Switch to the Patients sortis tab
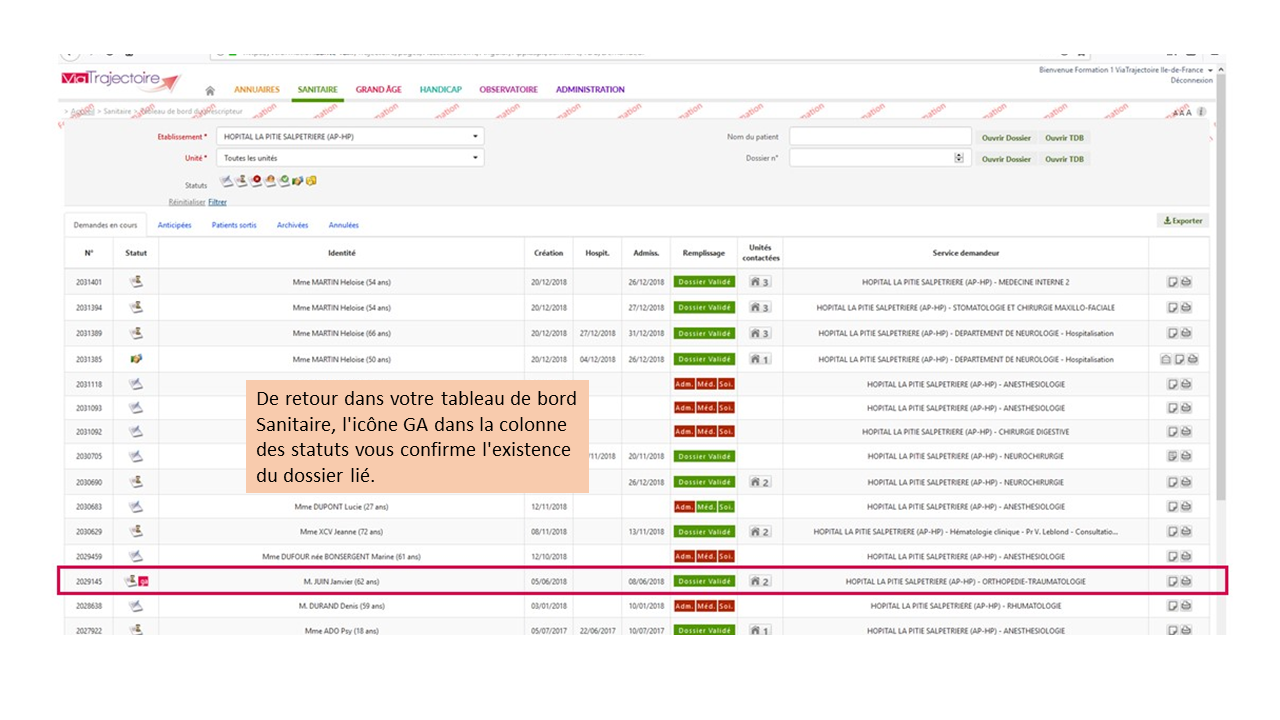This screenshot has width=1280, height=720. pos(234,225)
